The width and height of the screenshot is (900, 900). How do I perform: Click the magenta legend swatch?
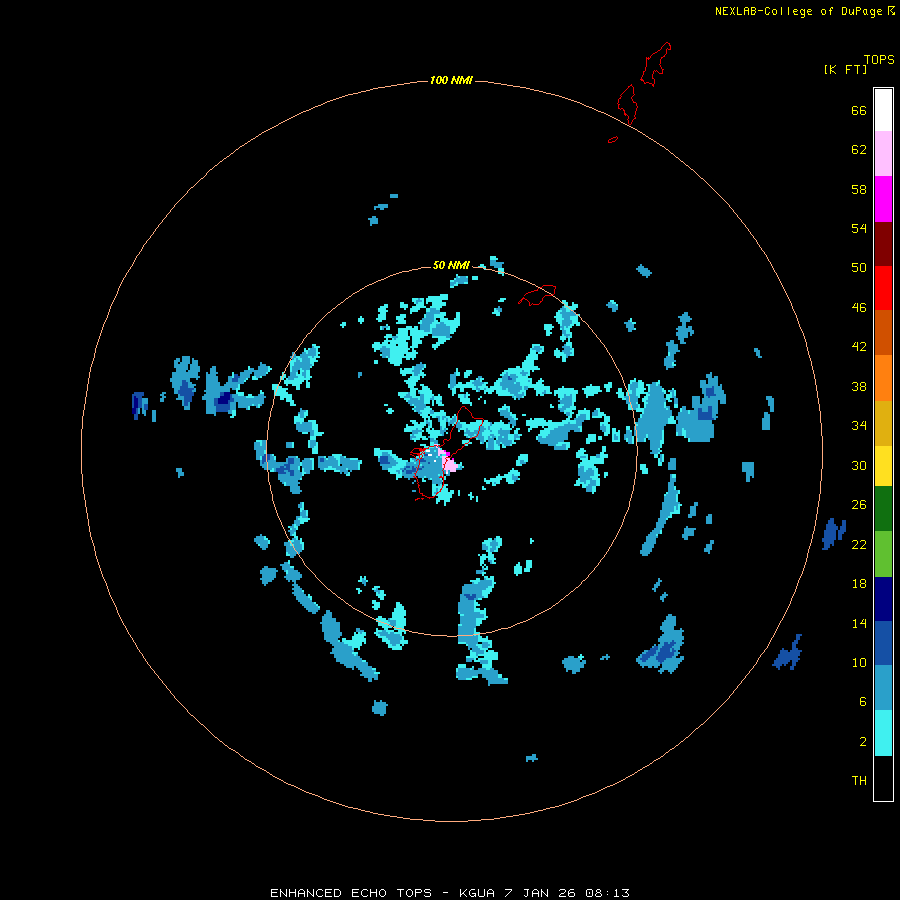point(883,199)
